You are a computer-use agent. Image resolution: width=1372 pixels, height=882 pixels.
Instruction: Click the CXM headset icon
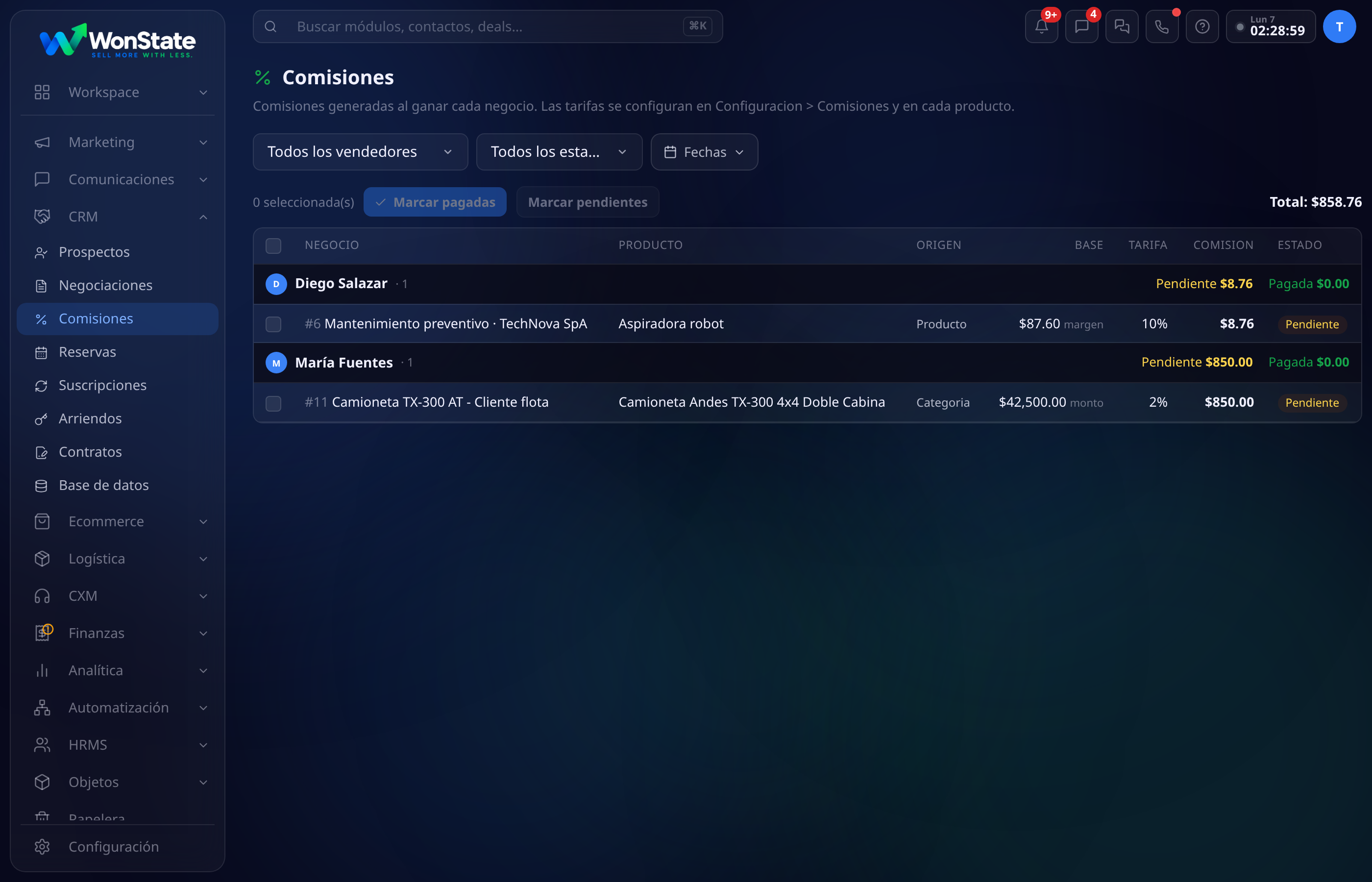coord(42,596)
